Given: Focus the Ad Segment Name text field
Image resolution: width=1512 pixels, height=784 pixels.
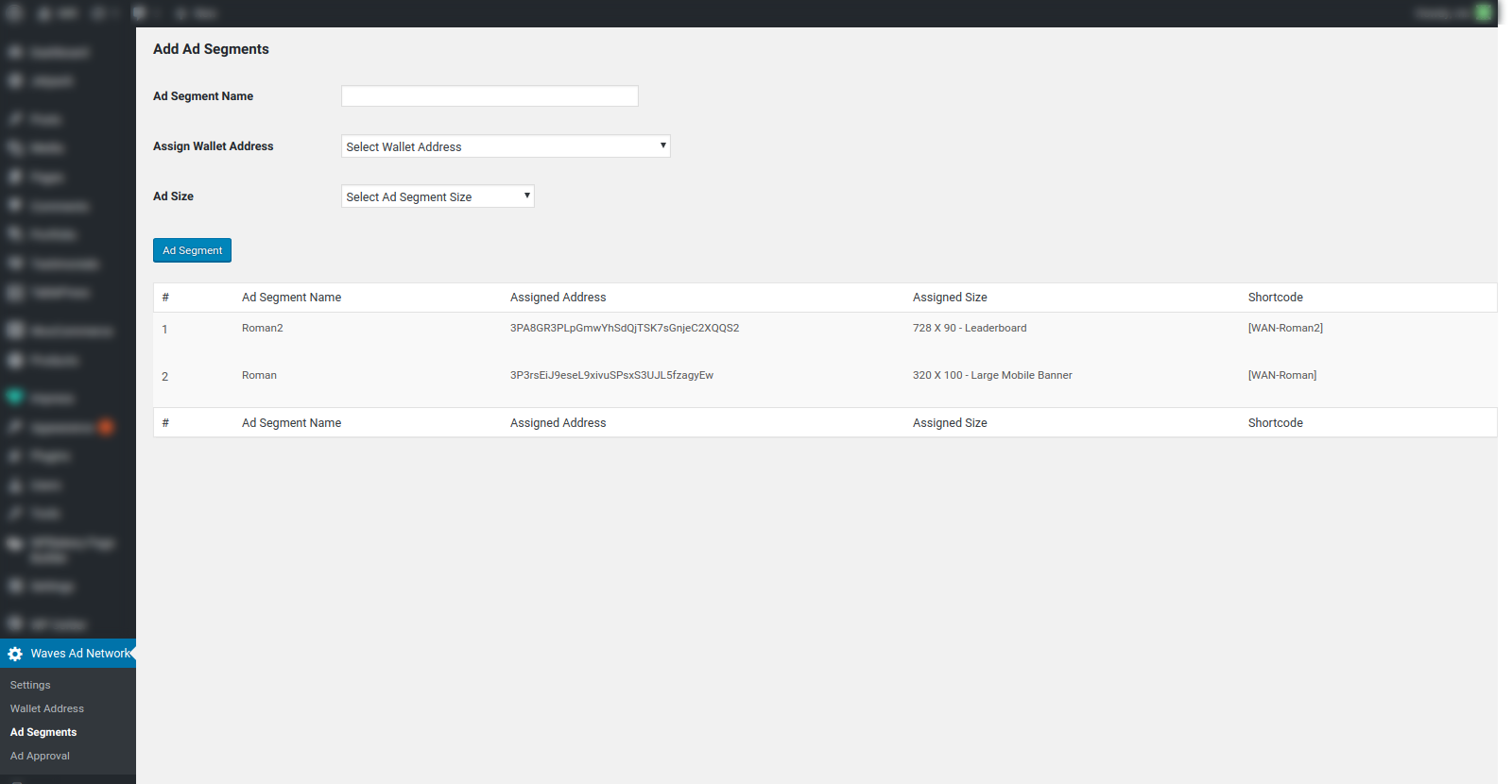Looking at the screenshot, I should (x=490, y=96).
